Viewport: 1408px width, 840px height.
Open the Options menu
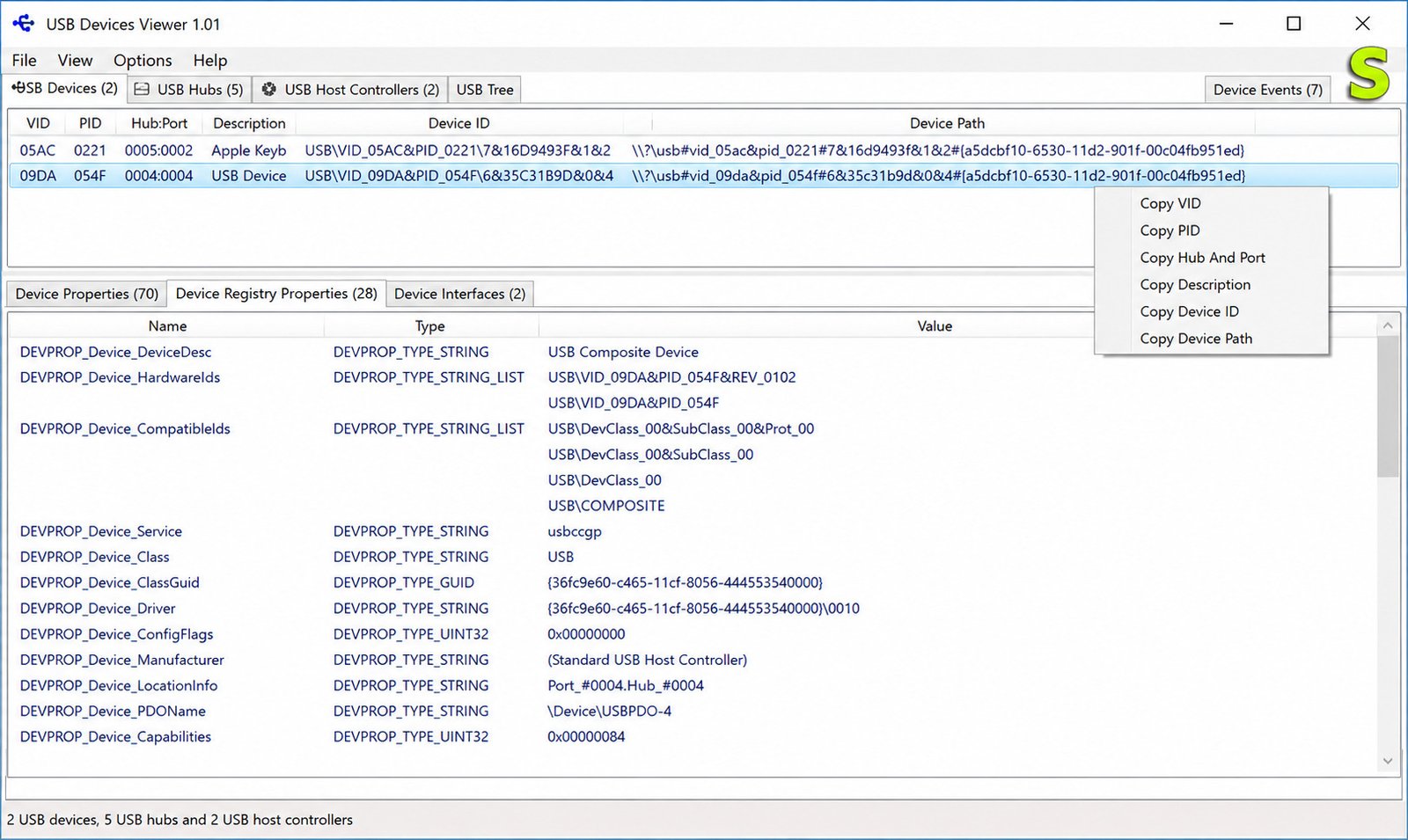click(143, 60)
